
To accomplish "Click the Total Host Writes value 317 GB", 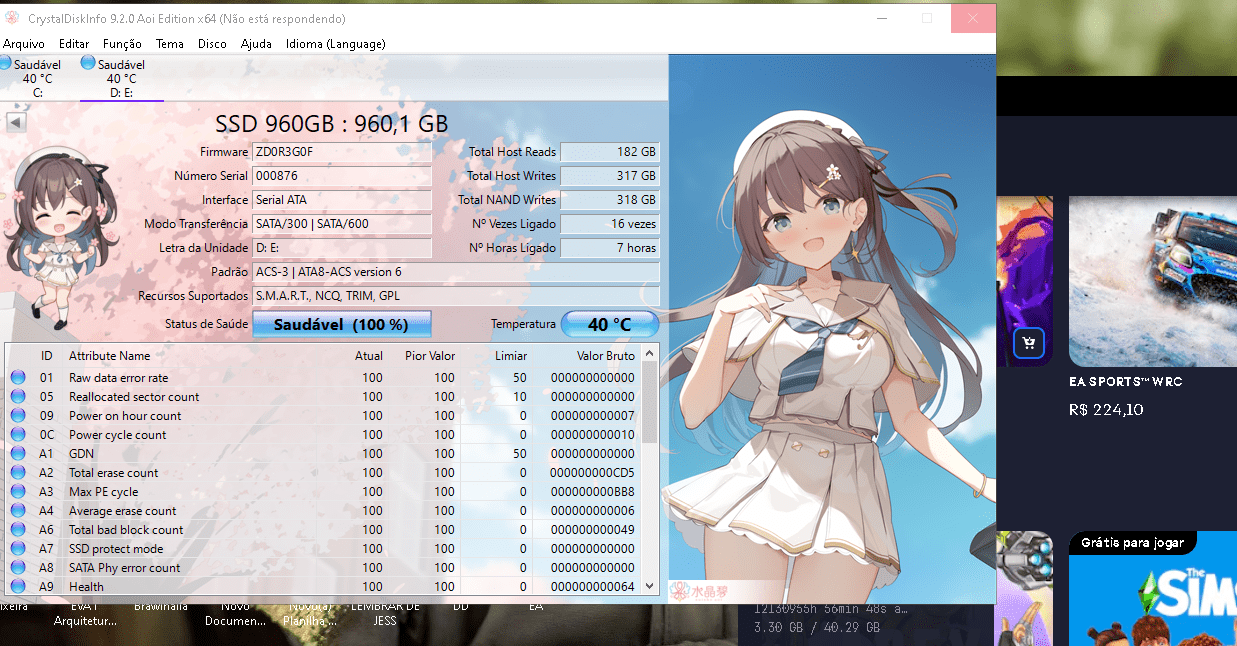I will [610, 176].
